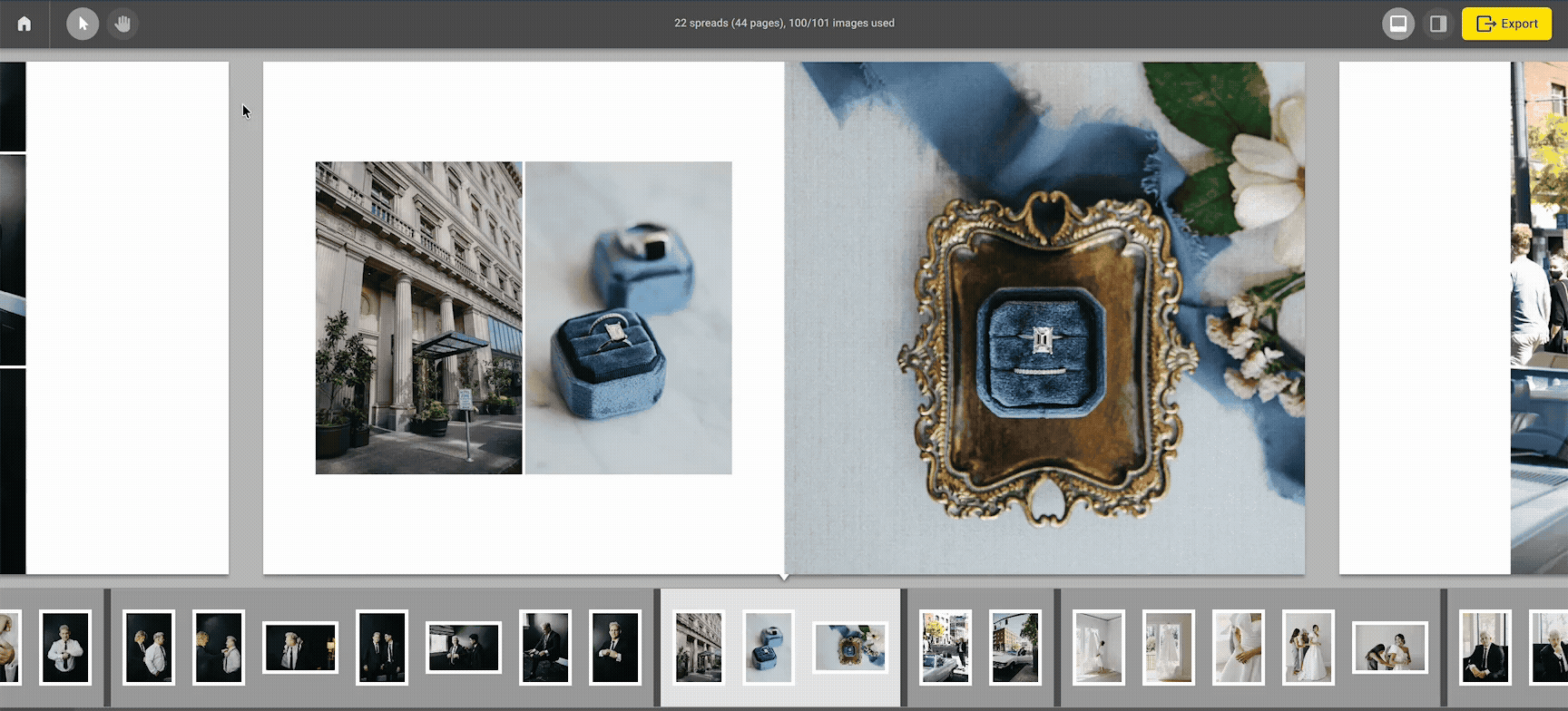The image size is (1568, 711).
Task: Select the landscape thumbnail of helping the bride
Action: (1390, 648)
